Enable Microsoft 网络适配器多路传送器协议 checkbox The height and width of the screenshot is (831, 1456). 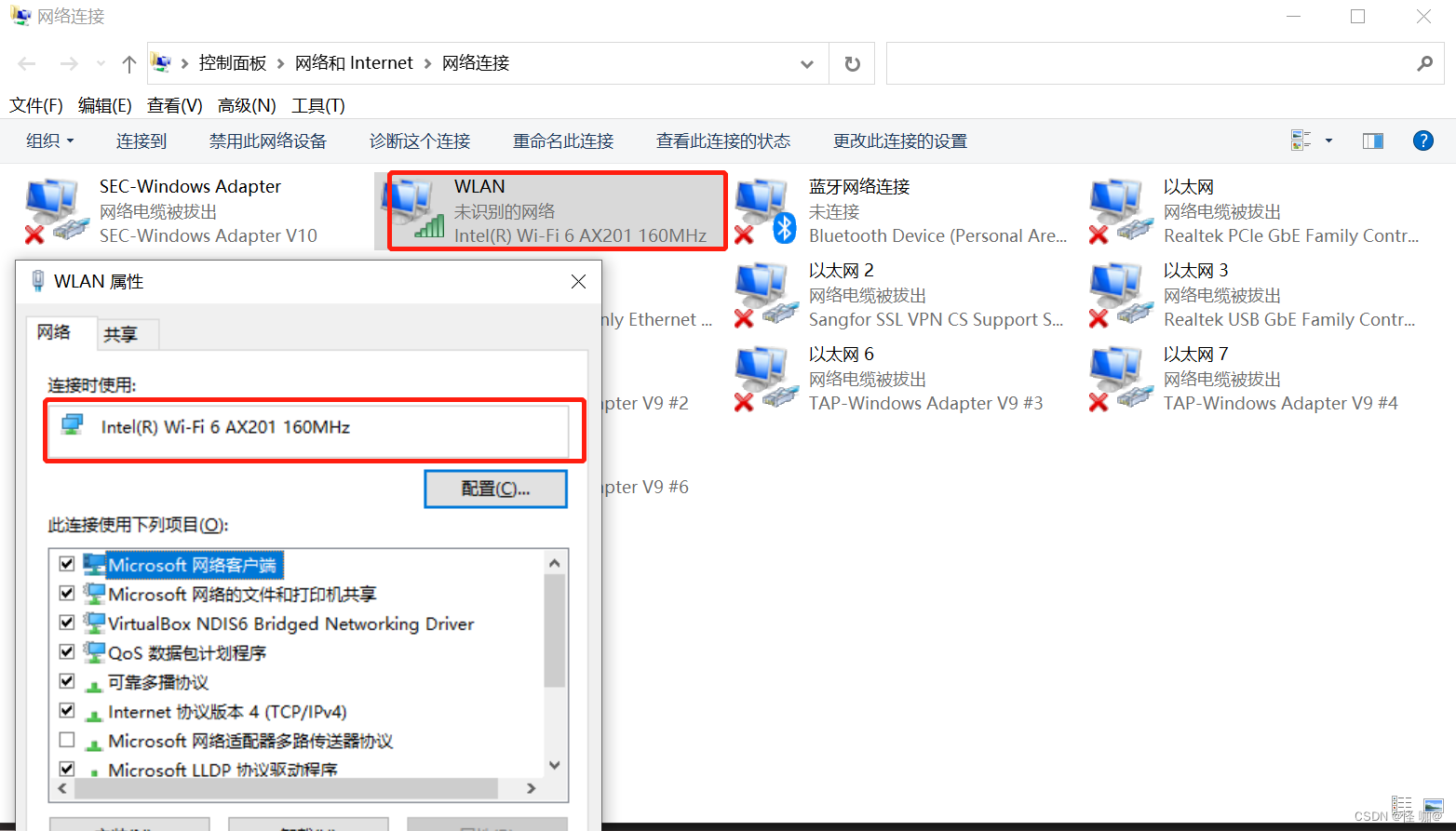(x=67, y=740)
